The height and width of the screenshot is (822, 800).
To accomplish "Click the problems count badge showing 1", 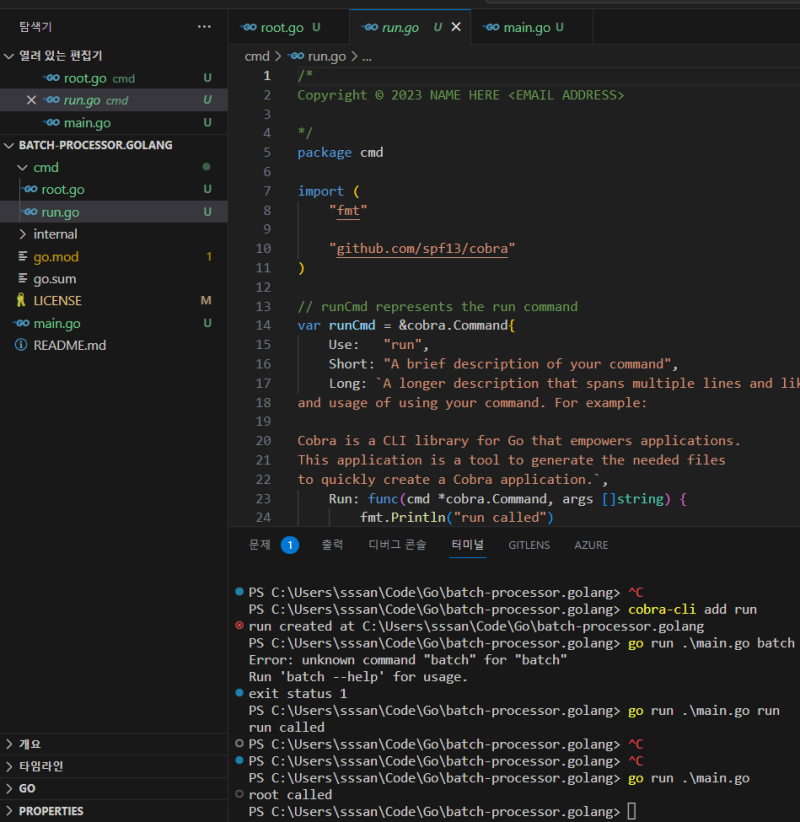I will 289,545.
